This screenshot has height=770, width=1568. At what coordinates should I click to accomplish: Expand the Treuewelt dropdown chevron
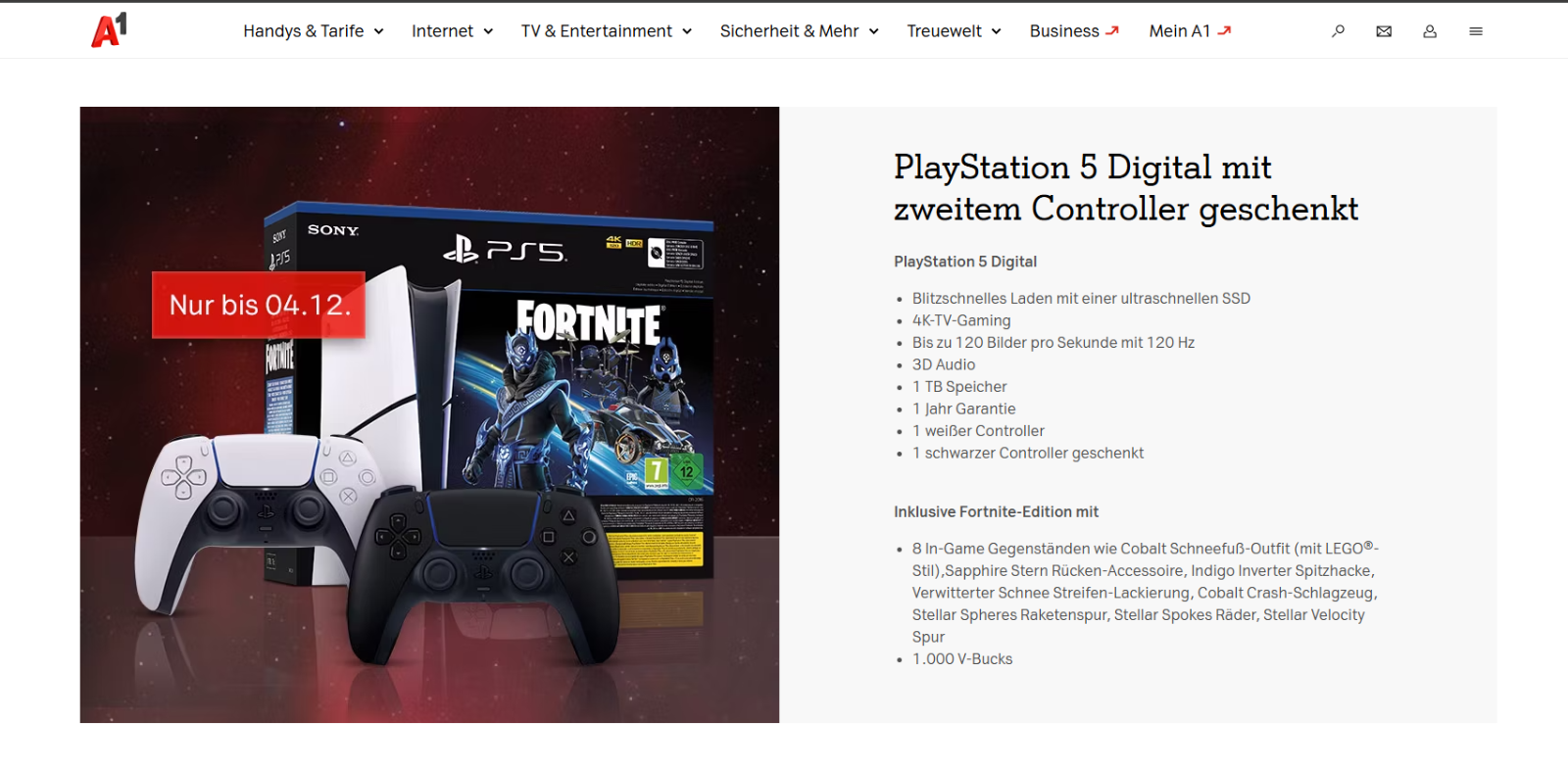[x=996, y=31]
